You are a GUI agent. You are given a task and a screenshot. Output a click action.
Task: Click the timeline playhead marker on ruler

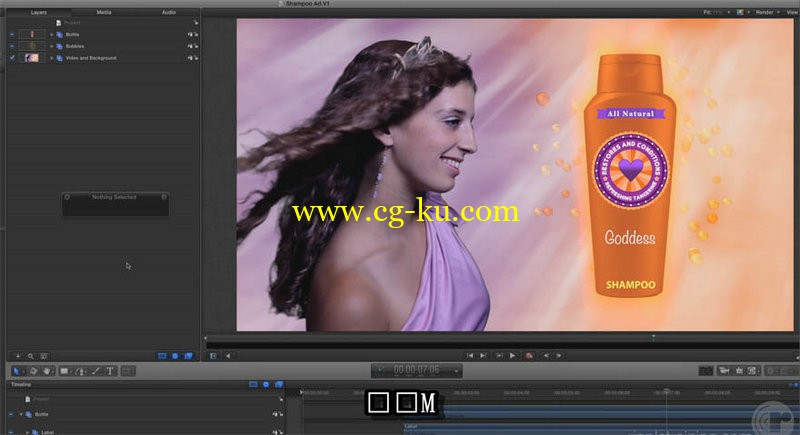[666, 392]
